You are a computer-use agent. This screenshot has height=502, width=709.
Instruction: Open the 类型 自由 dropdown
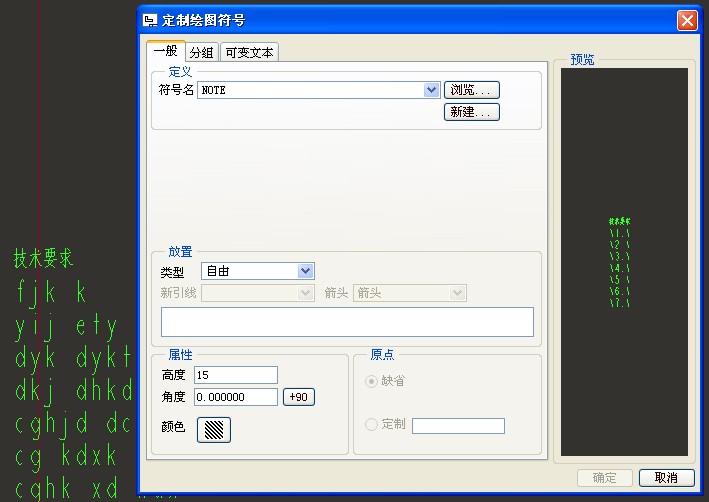pos(258,271)
